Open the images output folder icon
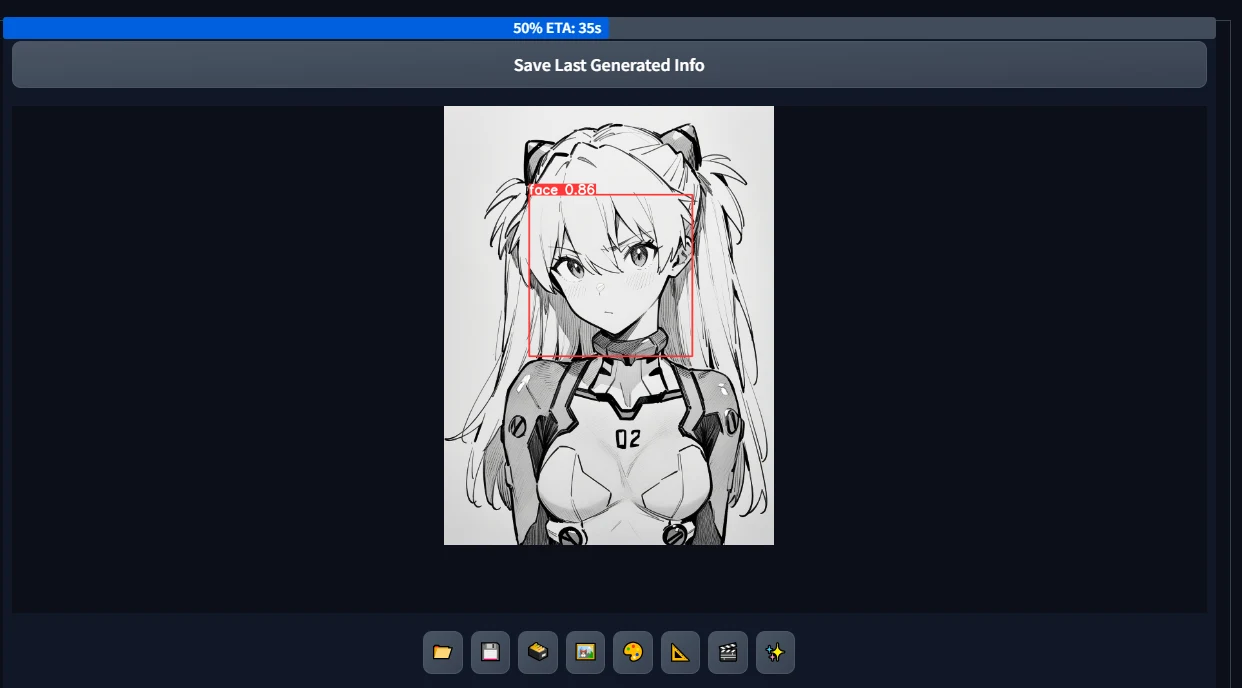Screen dimensions: 1242x688 click(443, 652)
